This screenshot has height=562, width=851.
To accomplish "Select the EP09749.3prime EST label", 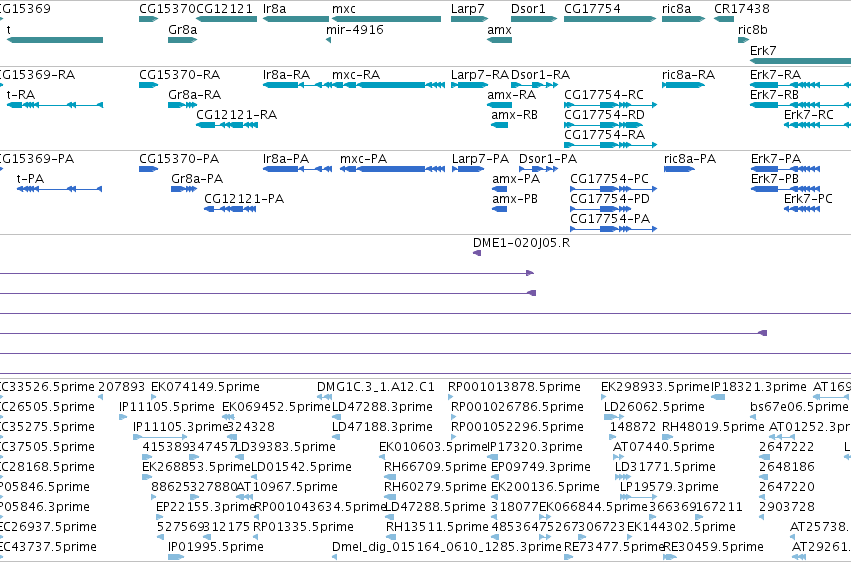I will (x=541, y=467).
